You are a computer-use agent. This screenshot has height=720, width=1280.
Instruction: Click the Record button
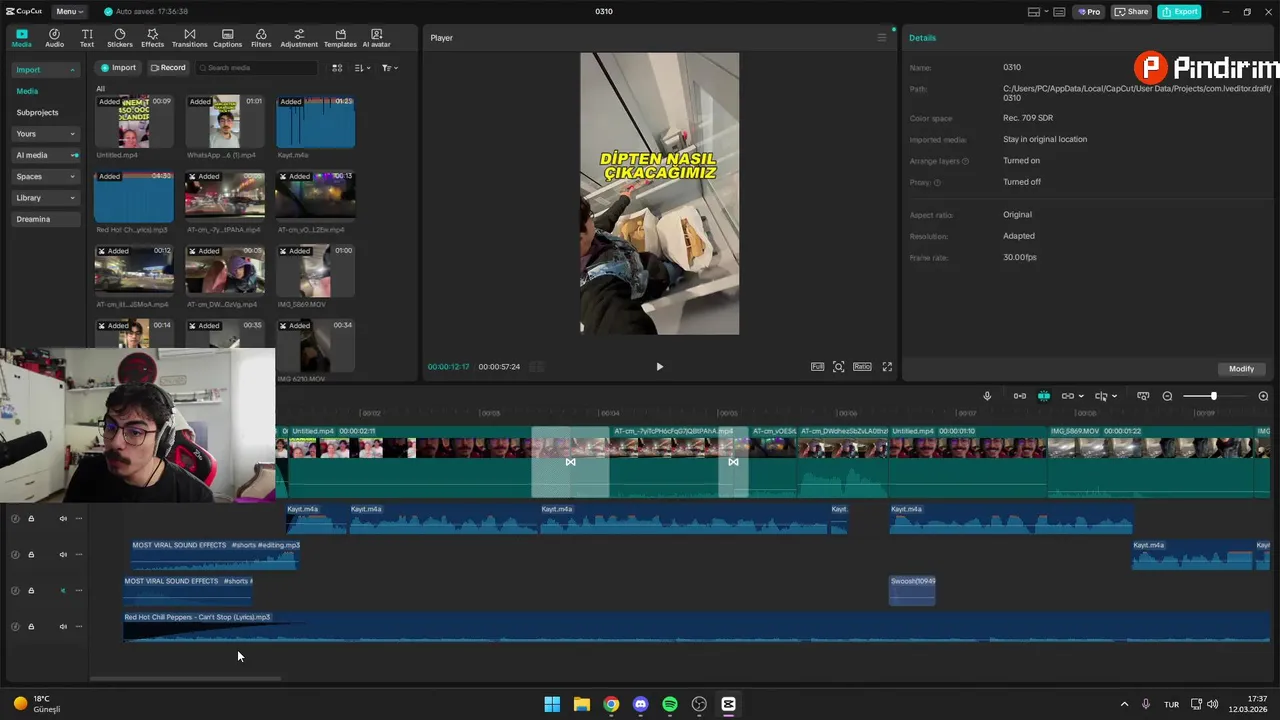click(x=168, y=68)
